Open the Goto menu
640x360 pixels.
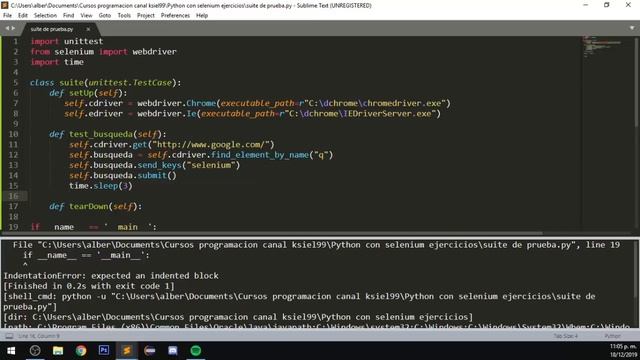(x=104, y=16)
